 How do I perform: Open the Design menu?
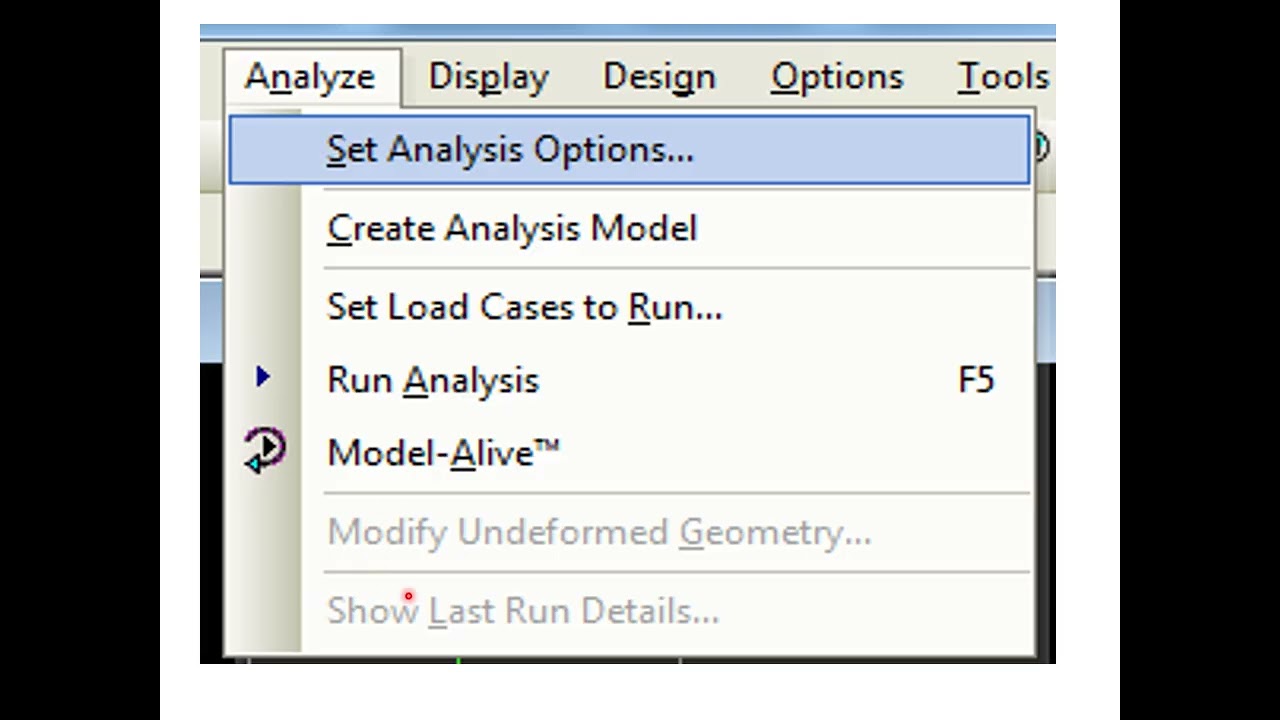pos(659,77)
